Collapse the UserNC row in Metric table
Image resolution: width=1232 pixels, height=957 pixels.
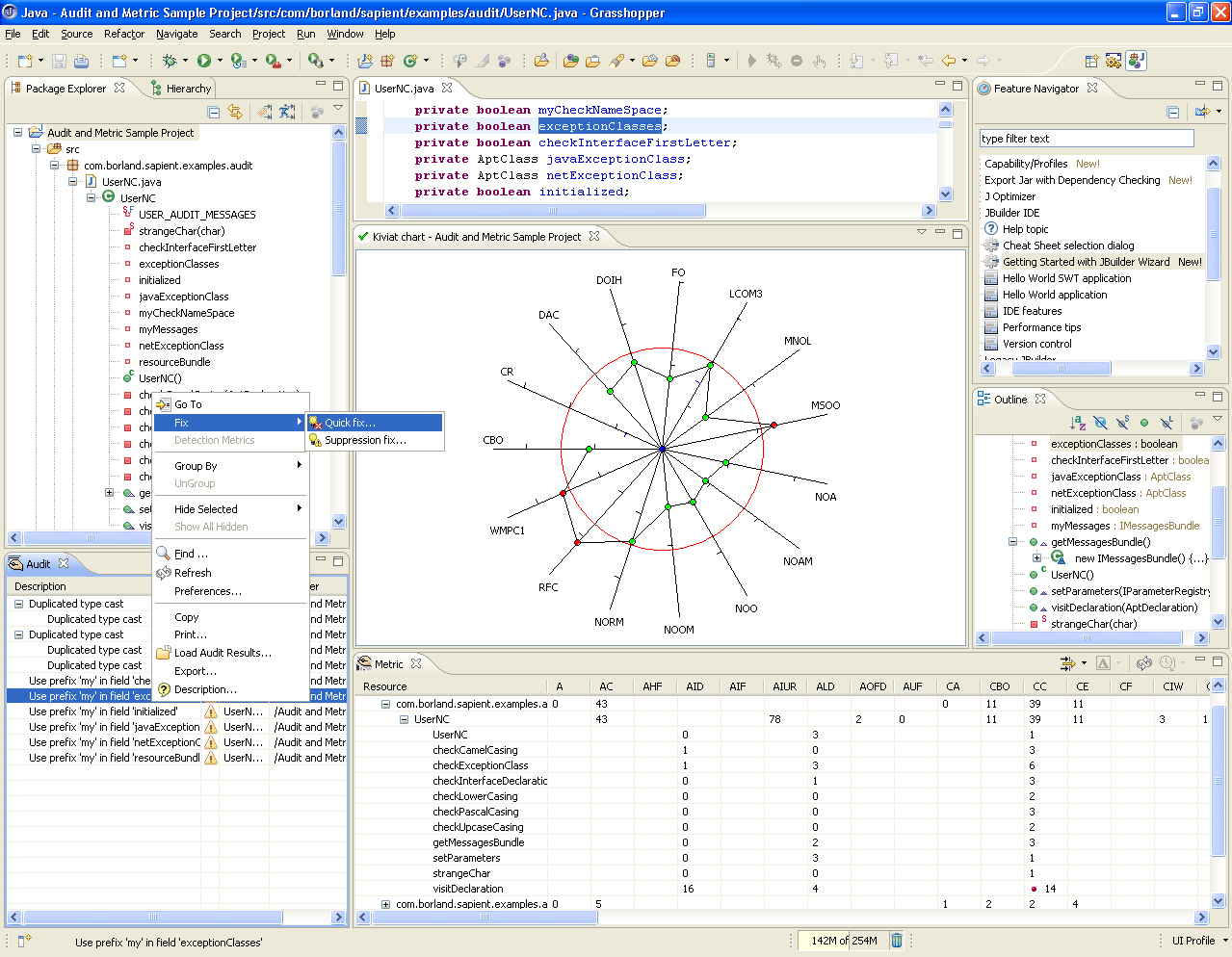404,719
